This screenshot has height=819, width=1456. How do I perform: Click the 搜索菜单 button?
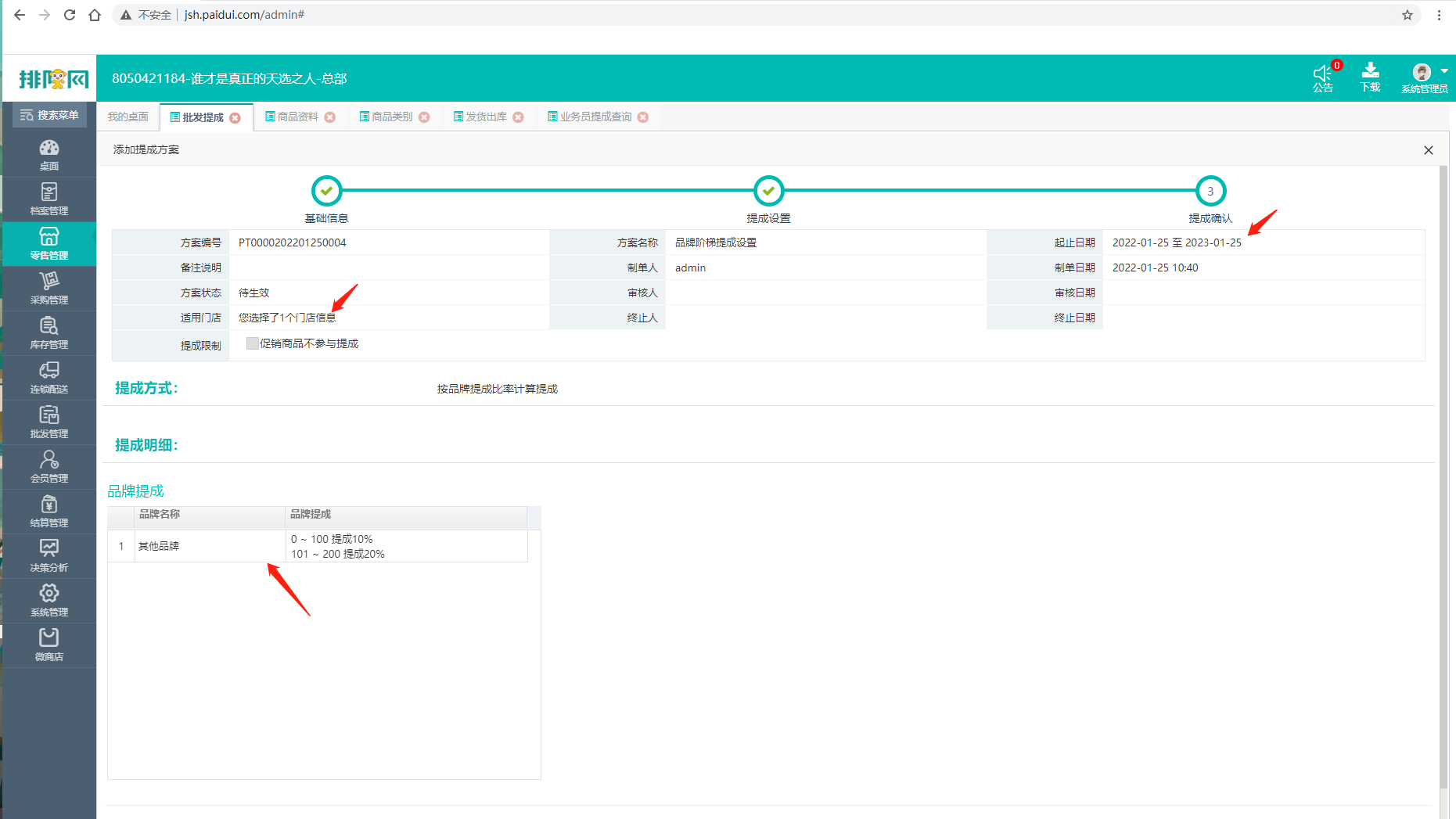coord(50,115)
